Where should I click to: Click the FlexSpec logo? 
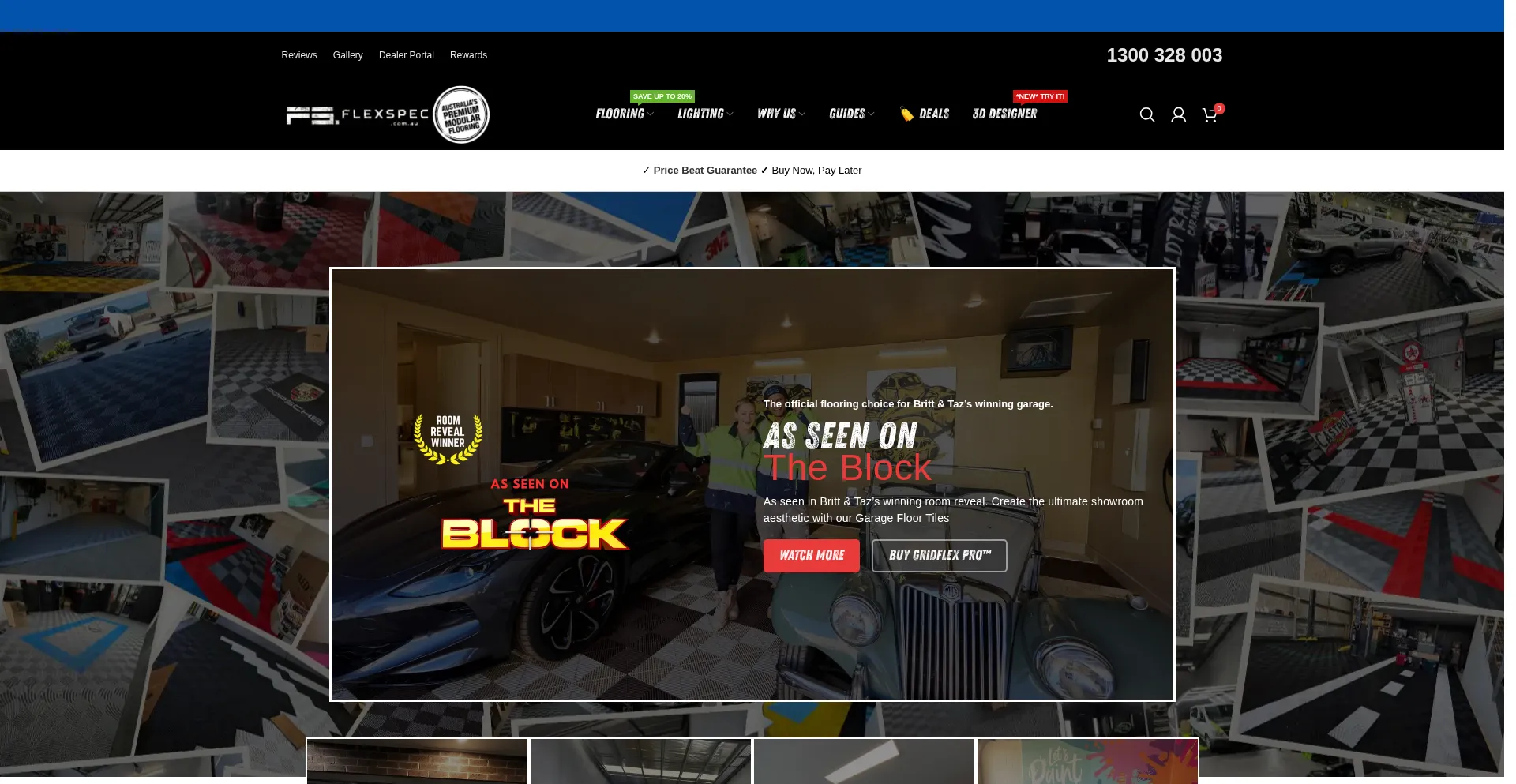(x=358, y=115)
